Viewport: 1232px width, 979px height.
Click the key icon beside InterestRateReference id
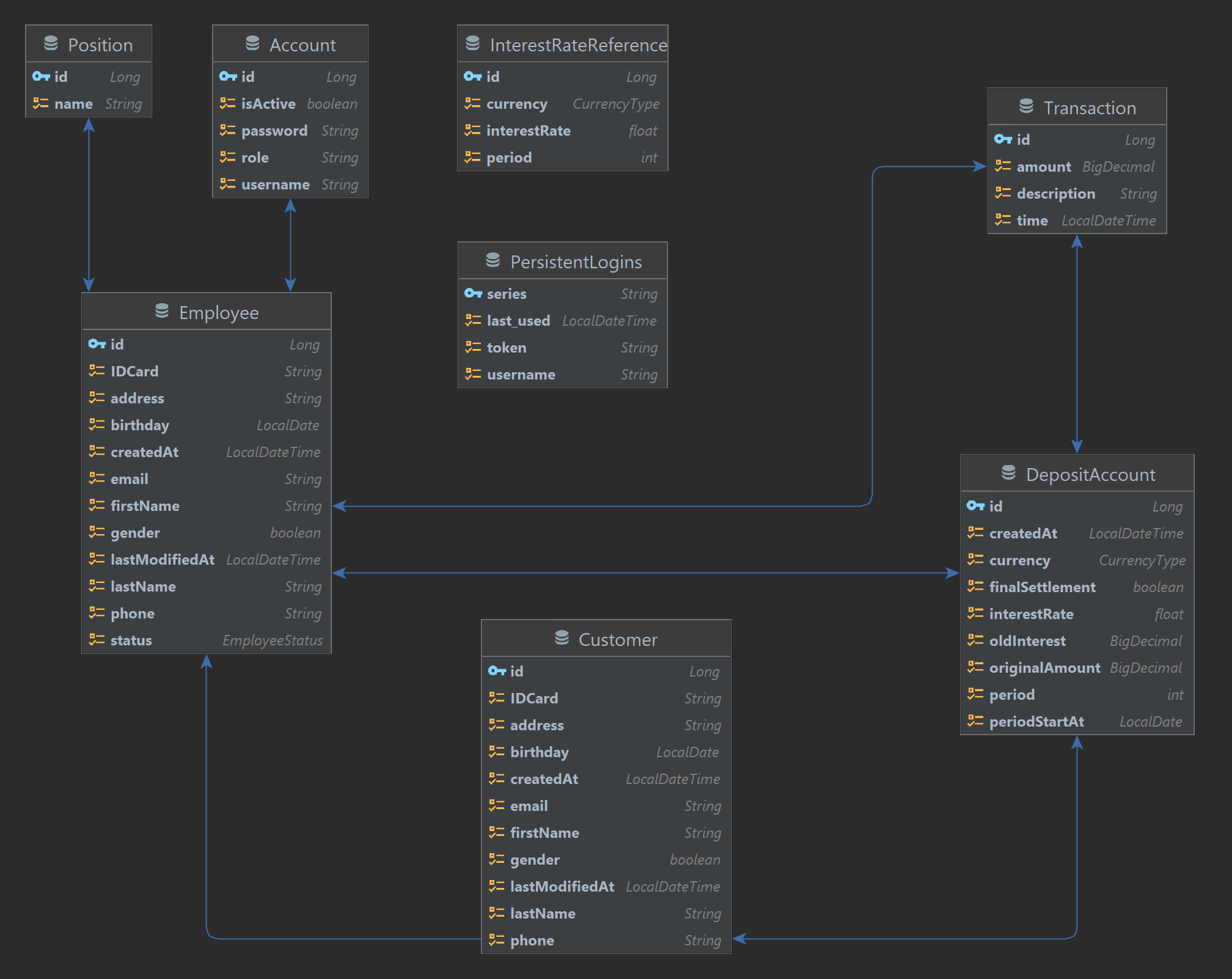pos(472,76)
